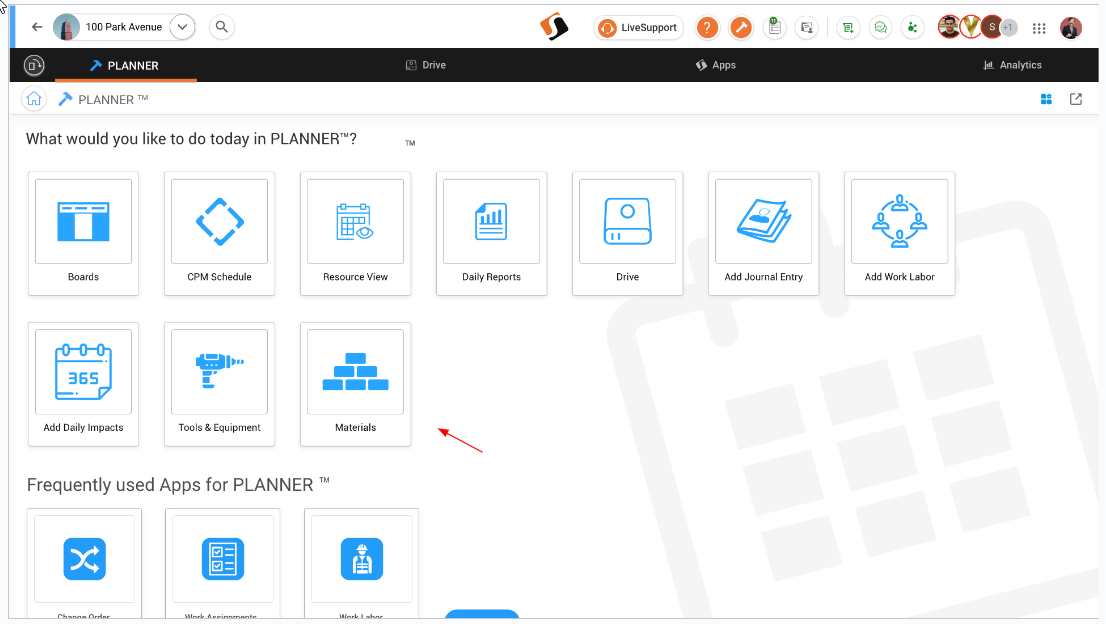Viewport: 1106px width, 624px height.
Task: Open the Materials tile
Action: click(356, 384)
